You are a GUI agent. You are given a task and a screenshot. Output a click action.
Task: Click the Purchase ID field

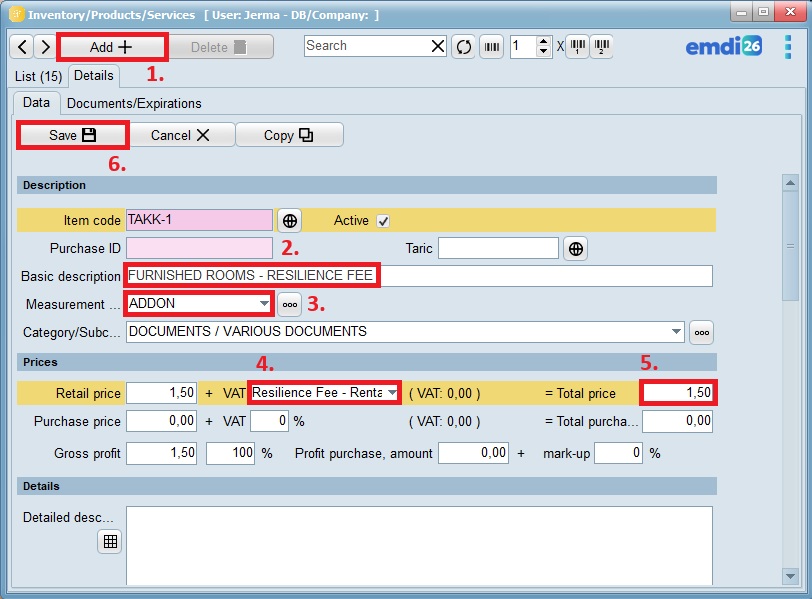pos(199,248)
